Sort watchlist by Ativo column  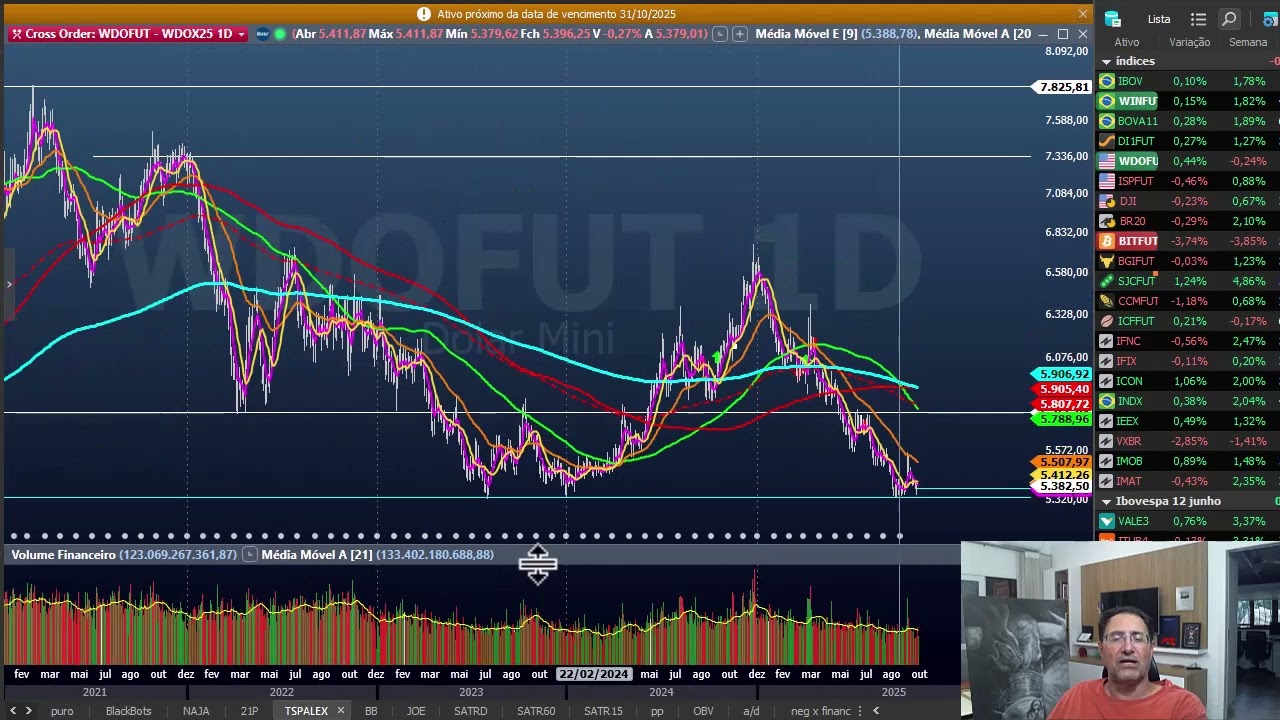pos(1127,42)
